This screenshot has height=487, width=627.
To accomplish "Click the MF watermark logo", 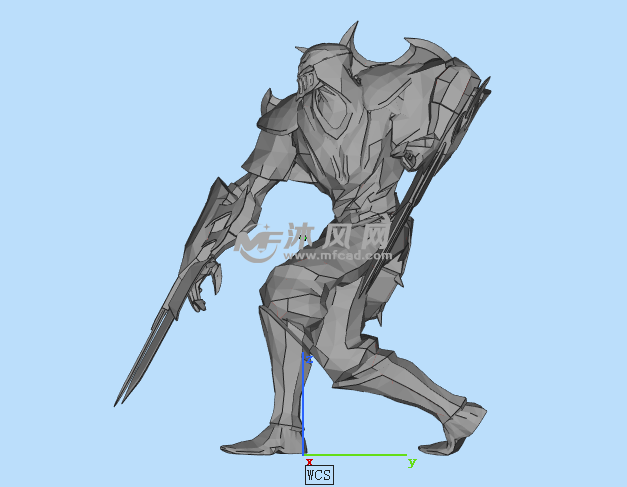I will point(260,241).
